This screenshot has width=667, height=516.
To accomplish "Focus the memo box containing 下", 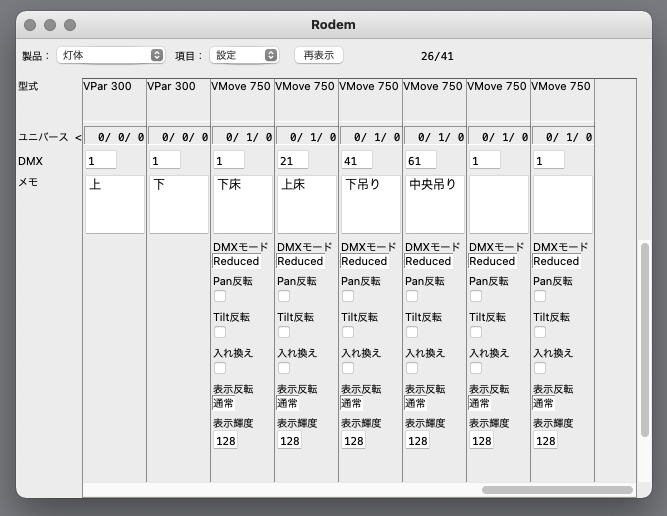I will click(179, 205).
